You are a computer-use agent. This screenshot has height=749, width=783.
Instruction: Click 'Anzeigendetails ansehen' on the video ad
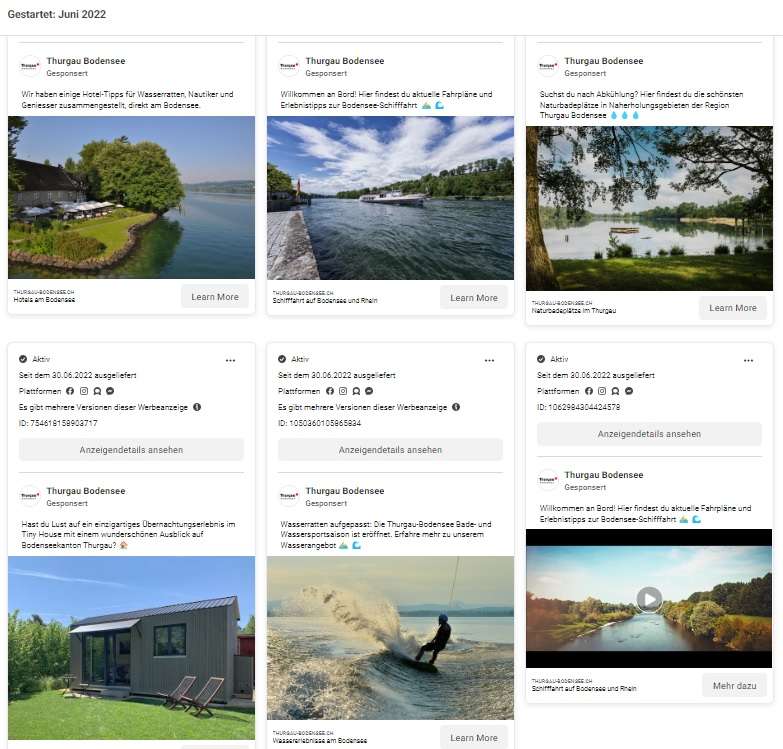click(649, 434)
